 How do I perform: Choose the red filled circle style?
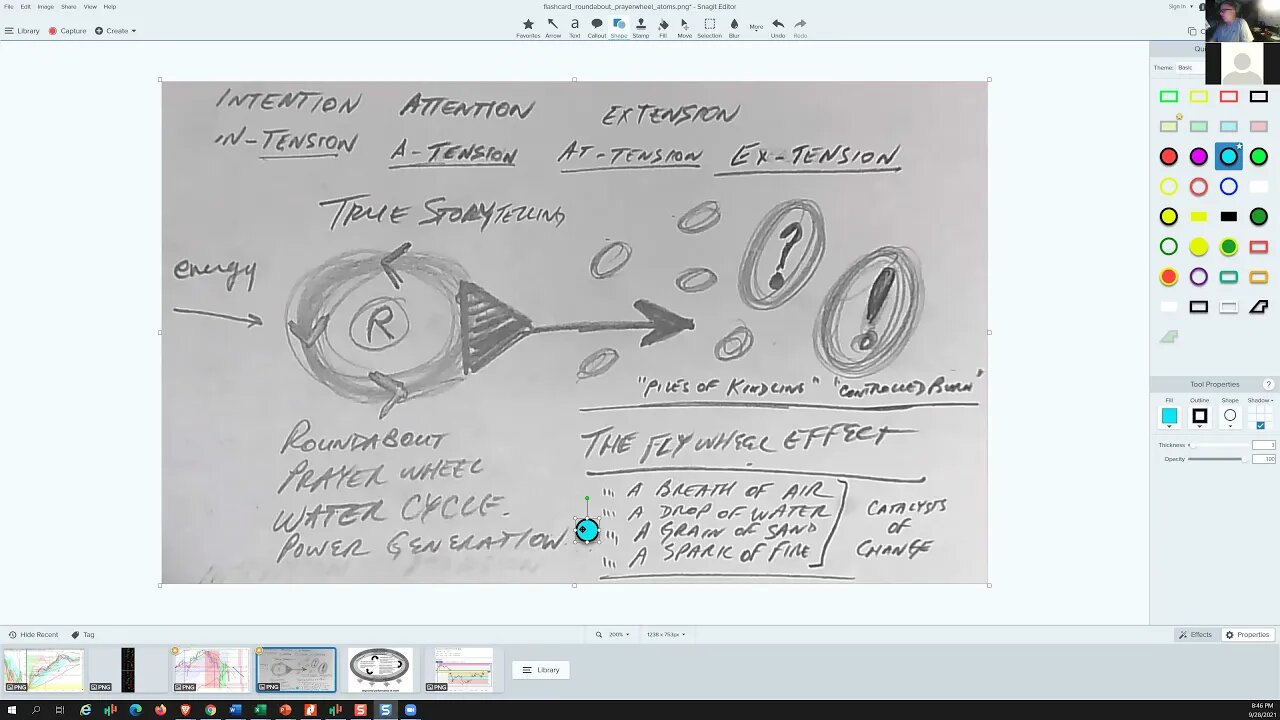pyautogui.click(x=1169, y=156)
